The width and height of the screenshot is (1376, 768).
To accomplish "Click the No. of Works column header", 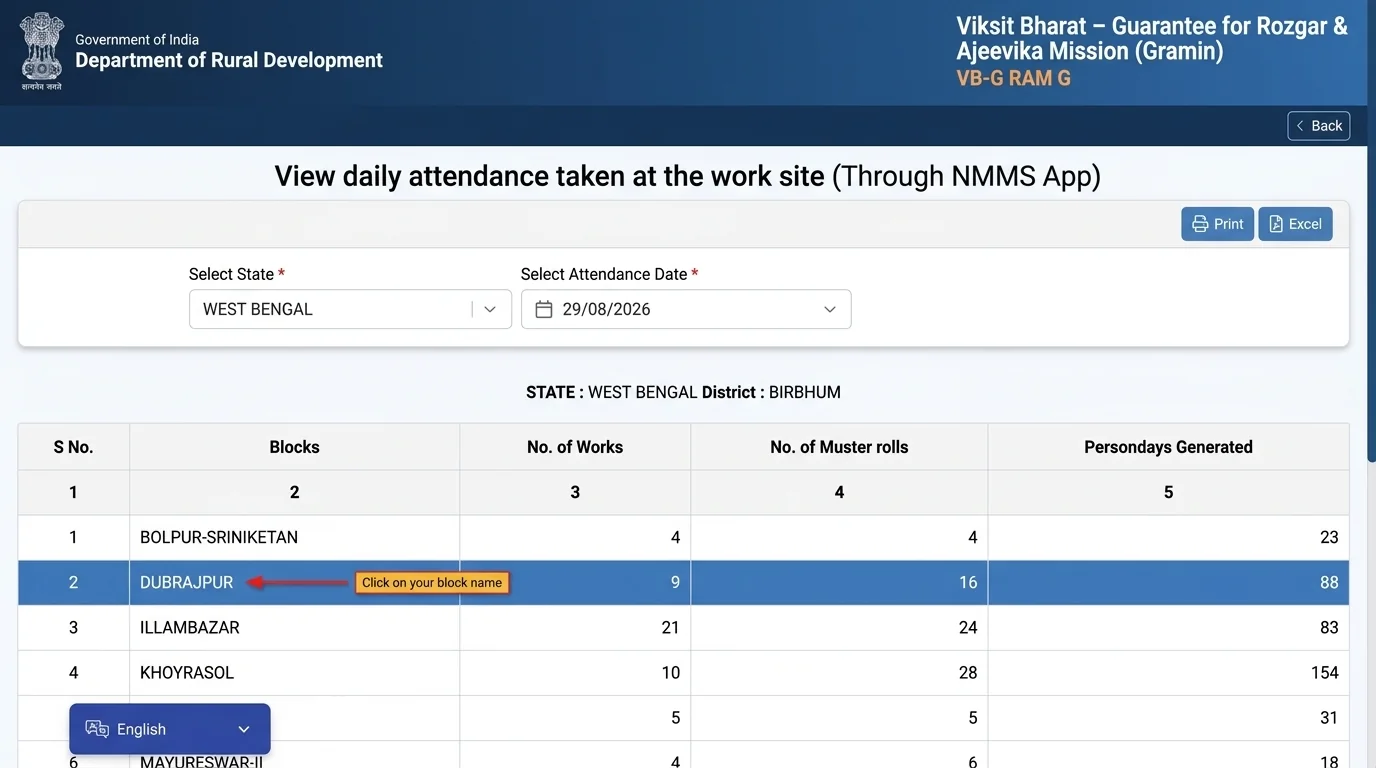I will click(x=575, y=447).
